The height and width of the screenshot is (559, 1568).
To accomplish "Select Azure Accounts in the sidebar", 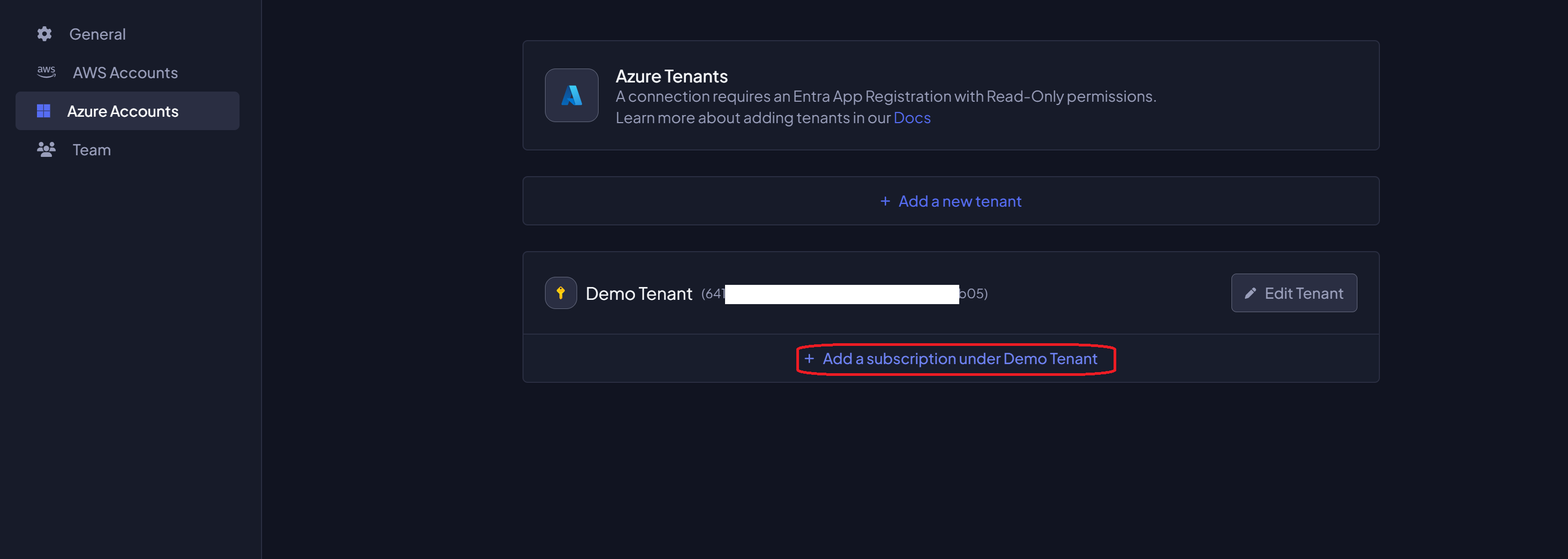I will click(122, 111).
